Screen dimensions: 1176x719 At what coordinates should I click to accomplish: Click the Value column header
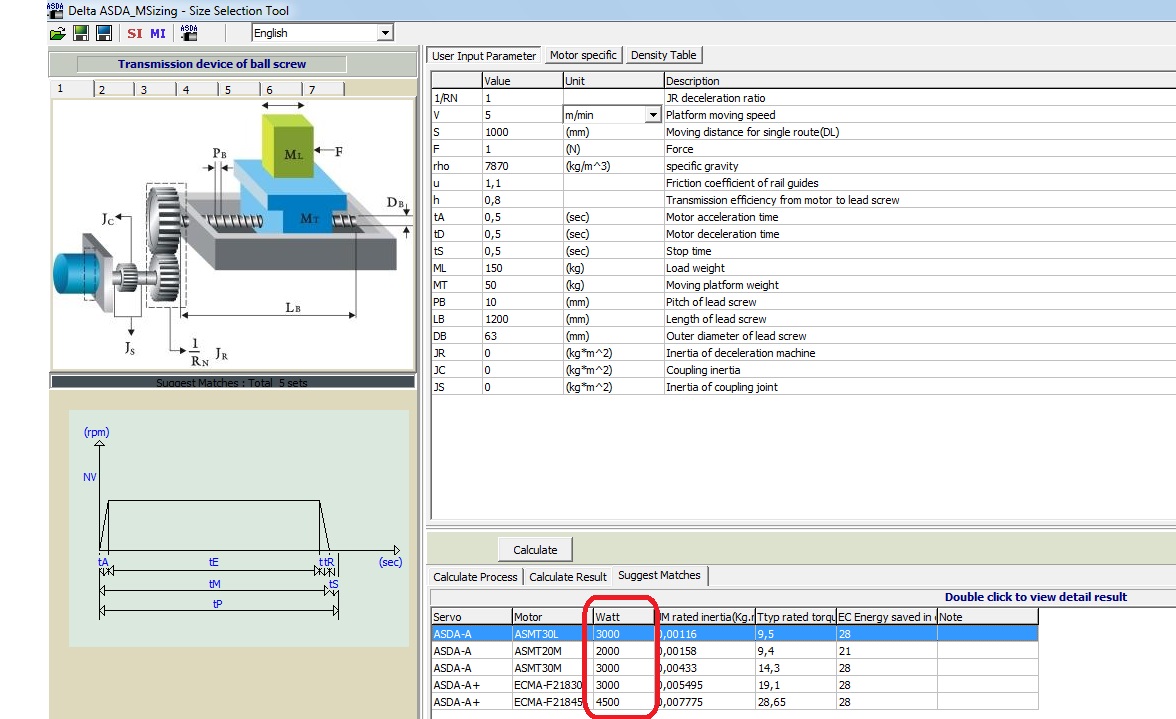pos(522,81)
